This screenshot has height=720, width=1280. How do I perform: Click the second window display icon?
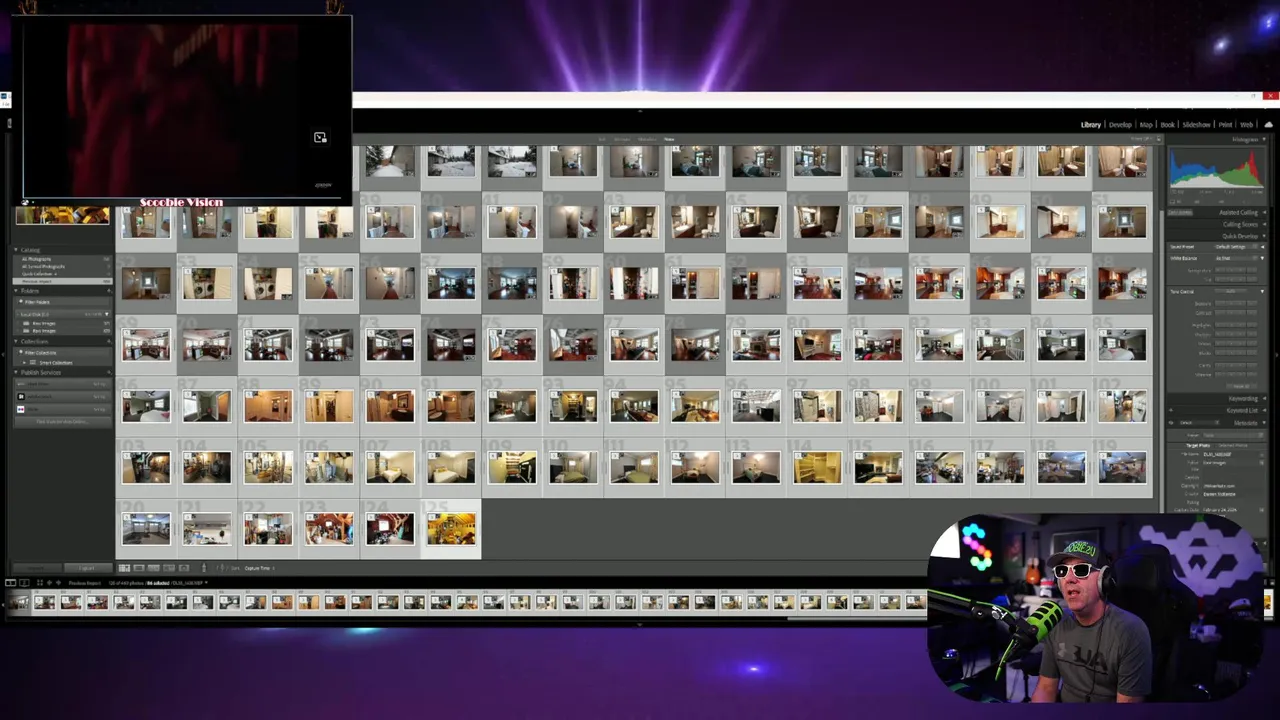[24, 582]
